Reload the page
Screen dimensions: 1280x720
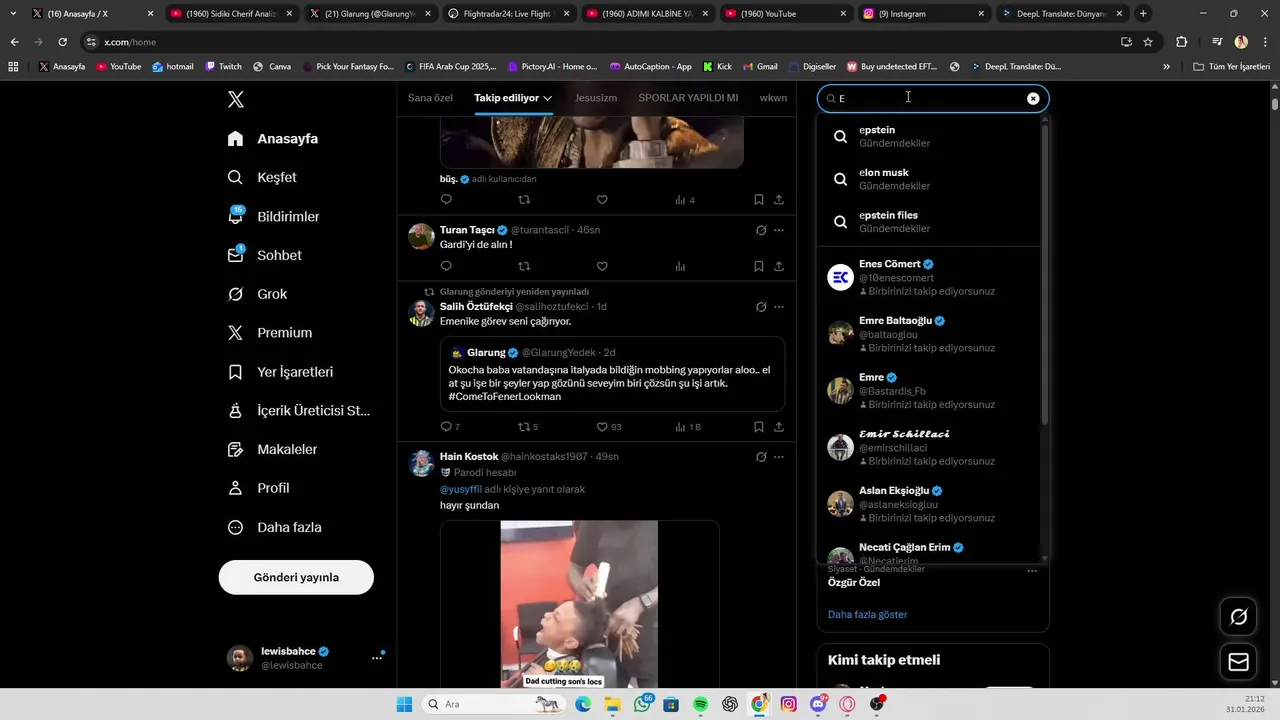(x=62, y=42)
